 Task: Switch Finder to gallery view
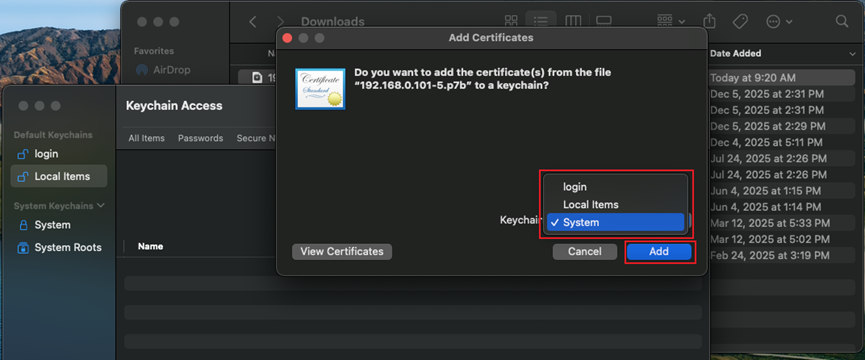point(604,22)
